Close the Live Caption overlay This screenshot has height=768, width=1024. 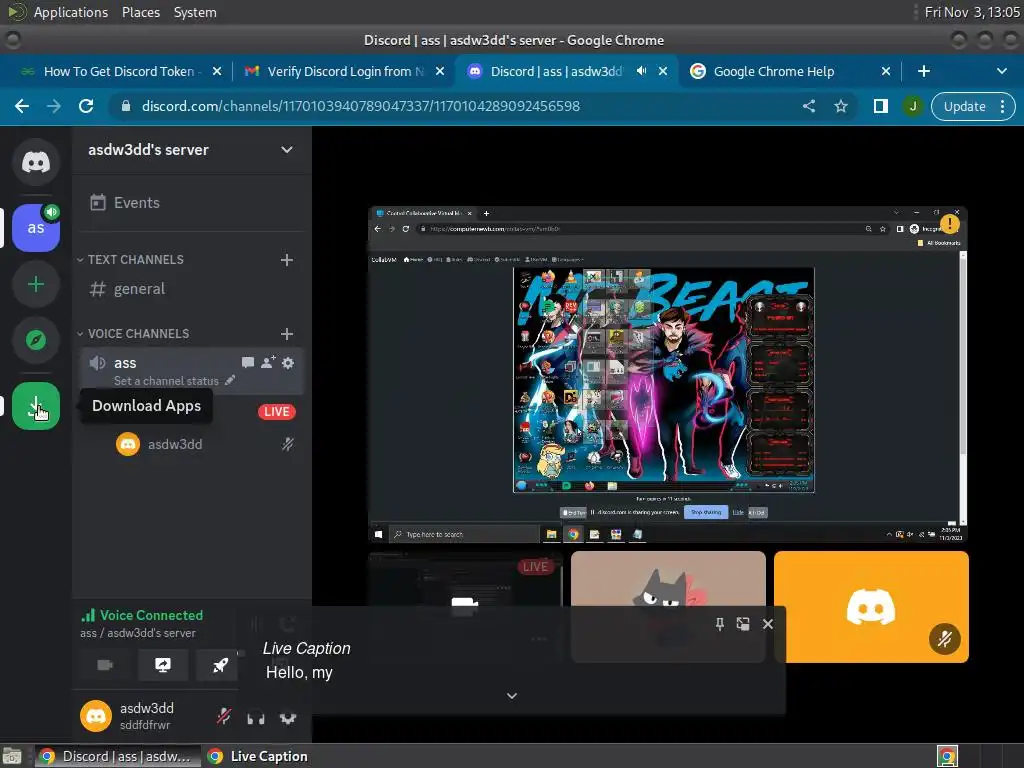click(x=768, y=624)
